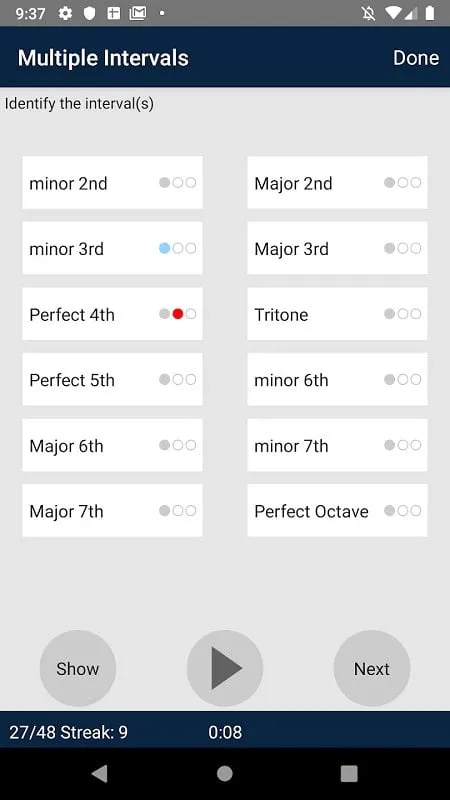Choose the minor 7th interval

(x=337, y=445)
